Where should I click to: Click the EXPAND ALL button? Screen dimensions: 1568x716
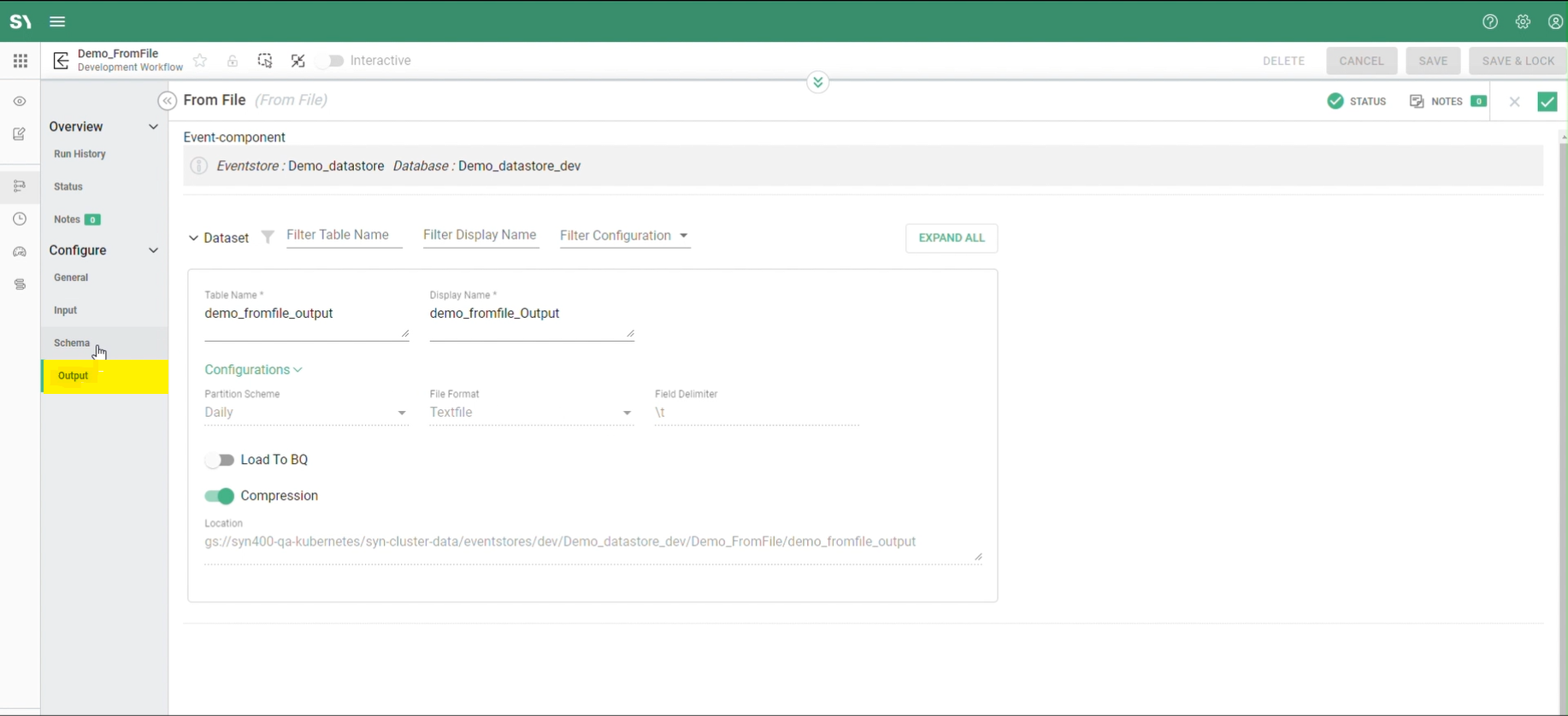point(951,238)
